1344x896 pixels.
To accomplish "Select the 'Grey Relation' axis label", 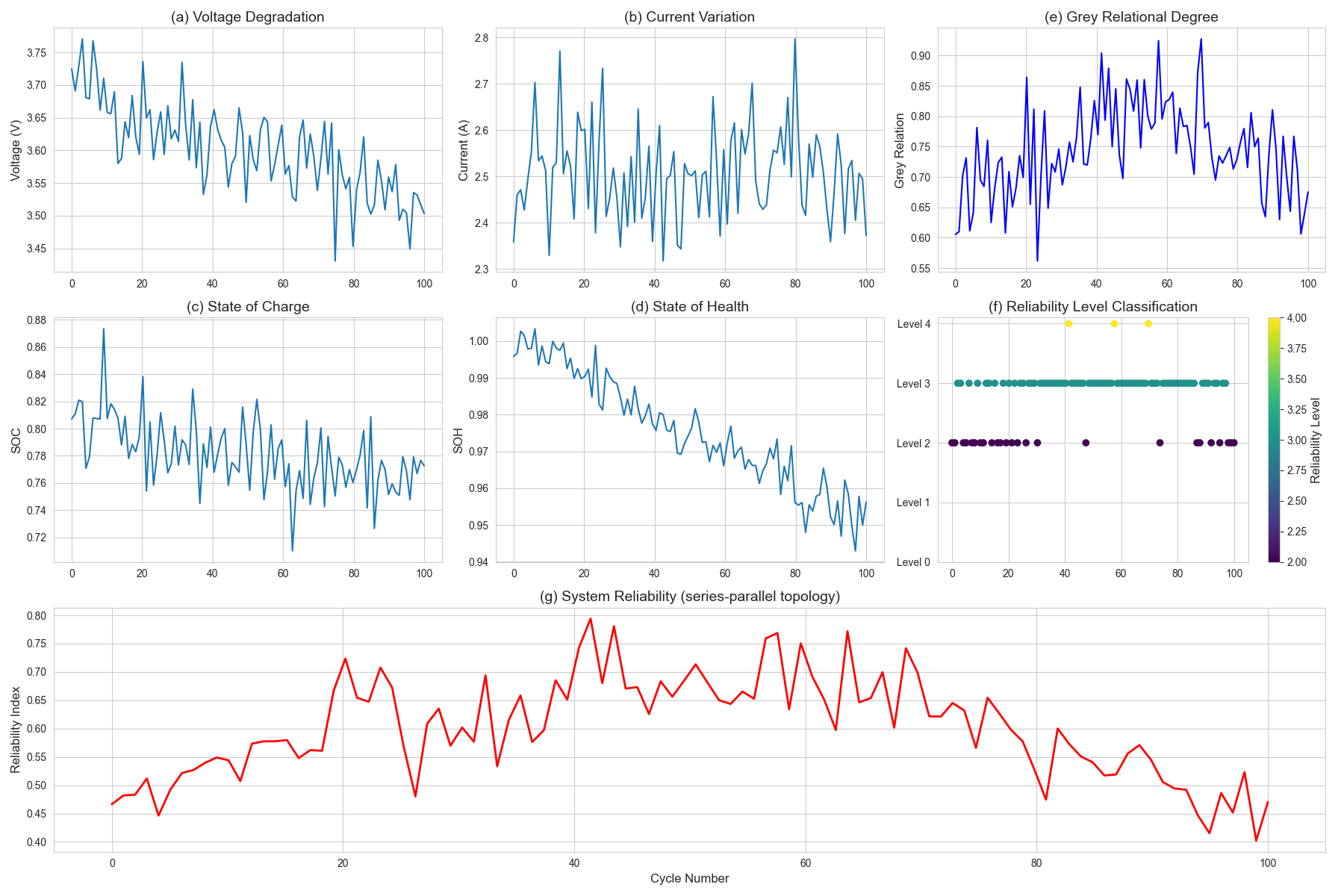I will [900, 151].
